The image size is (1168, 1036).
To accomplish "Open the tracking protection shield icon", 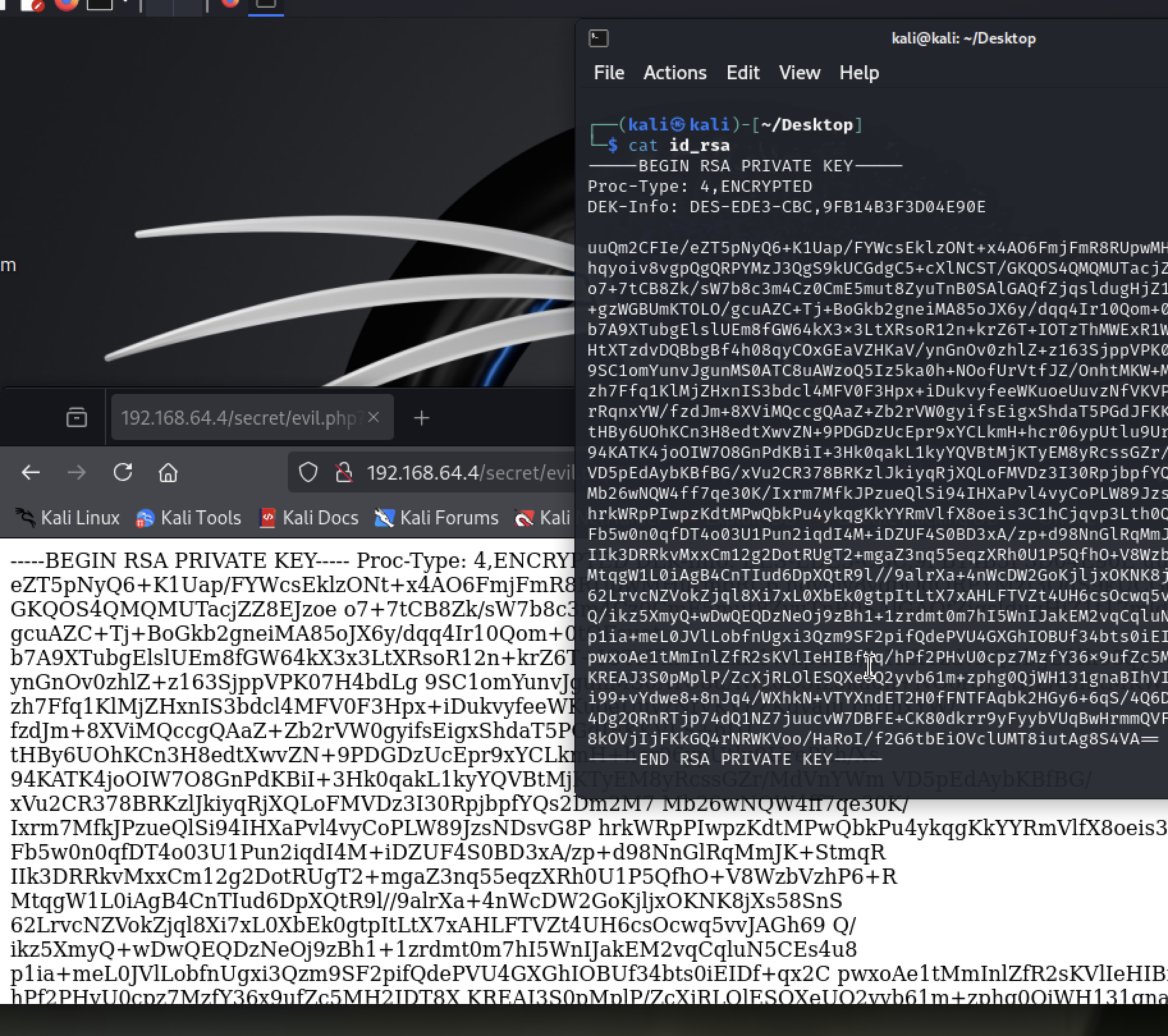I will click(x=308, y=473).
